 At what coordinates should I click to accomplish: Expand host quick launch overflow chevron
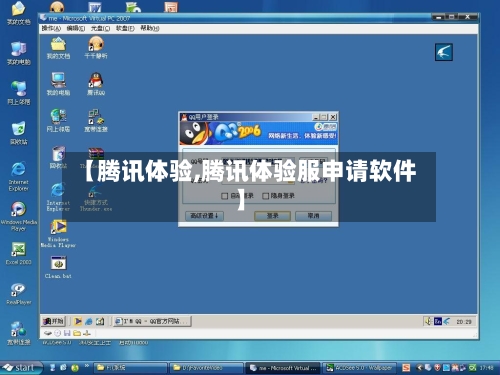coord(87,366)
